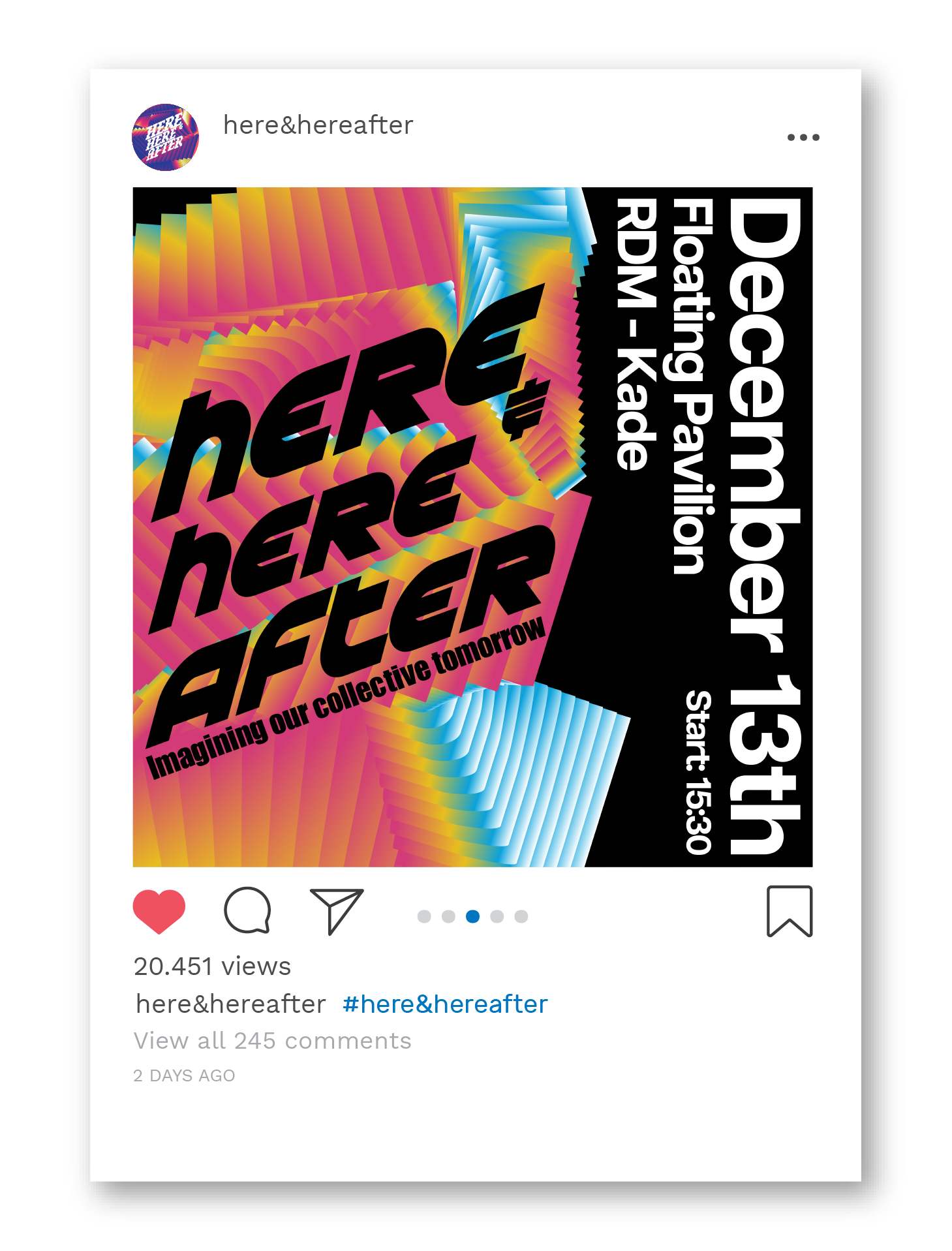Screen dimensions: 952x1251
Task: Click the caption username here&hereafter
Action: (231, 1004)
